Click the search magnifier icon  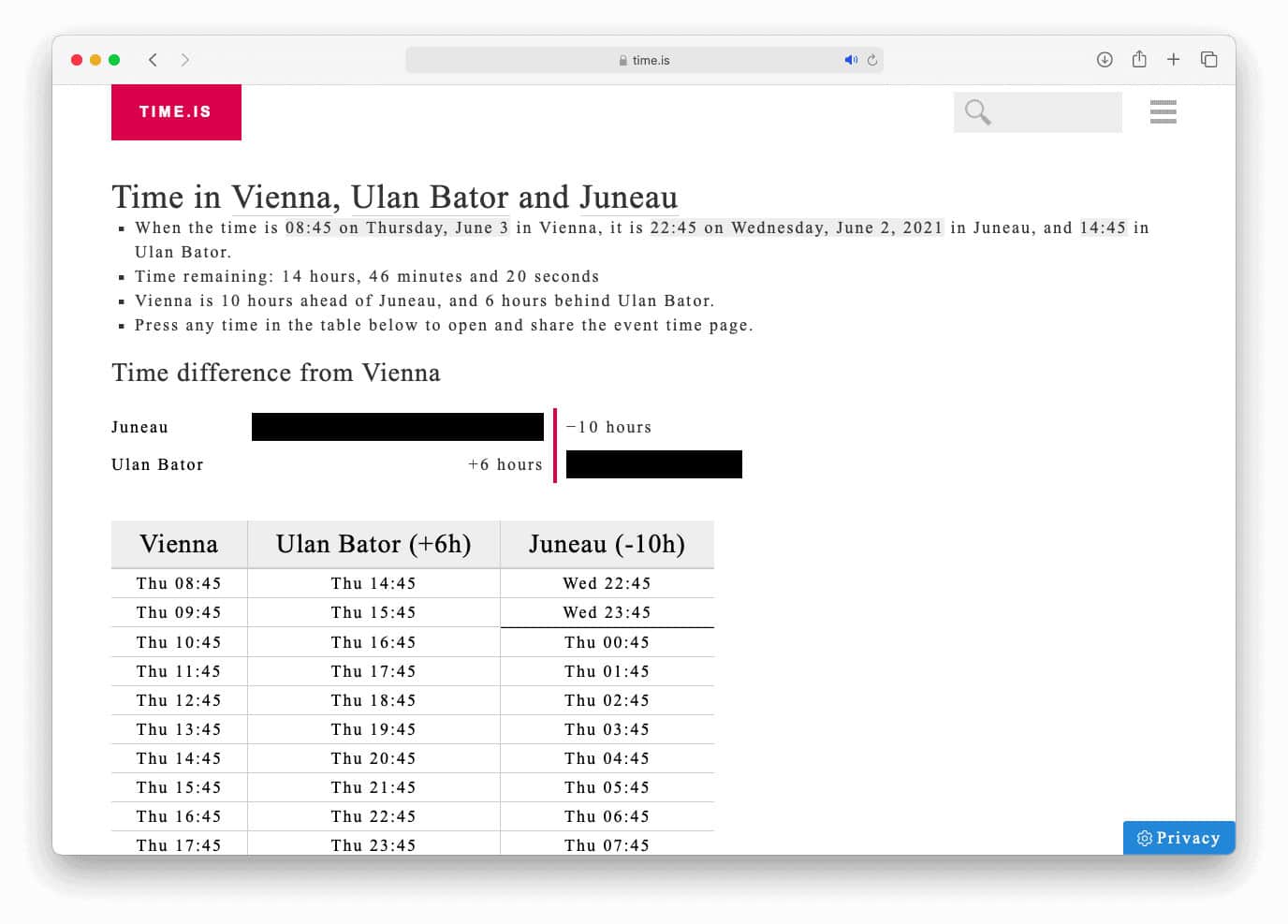[x=976, y=111]
